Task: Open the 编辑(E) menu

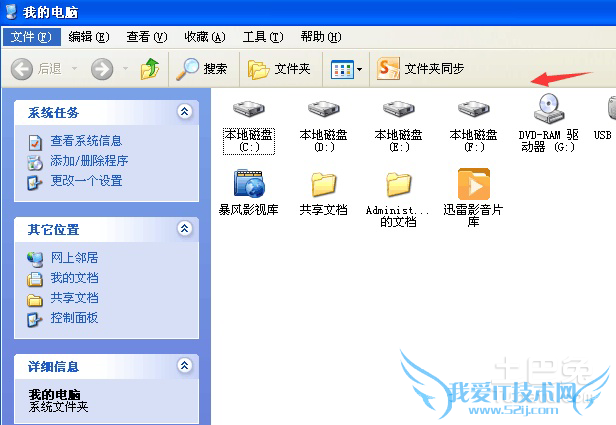Action: 89,37
